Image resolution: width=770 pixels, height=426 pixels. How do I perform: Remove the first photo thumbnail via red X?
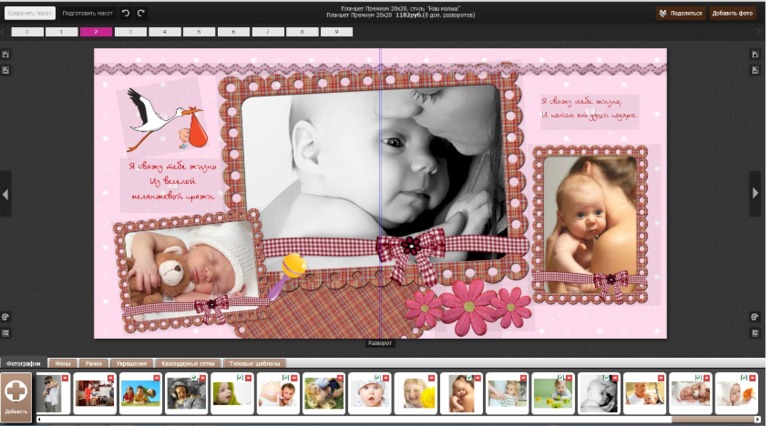65,378
